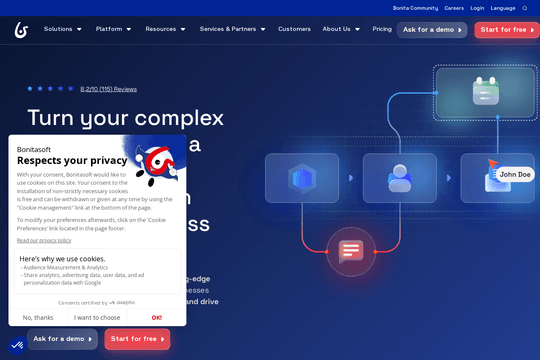The height and width of the screenshot is (360, 540).
Task: Click the navbar Start for free button
Action: coord(507,30)
